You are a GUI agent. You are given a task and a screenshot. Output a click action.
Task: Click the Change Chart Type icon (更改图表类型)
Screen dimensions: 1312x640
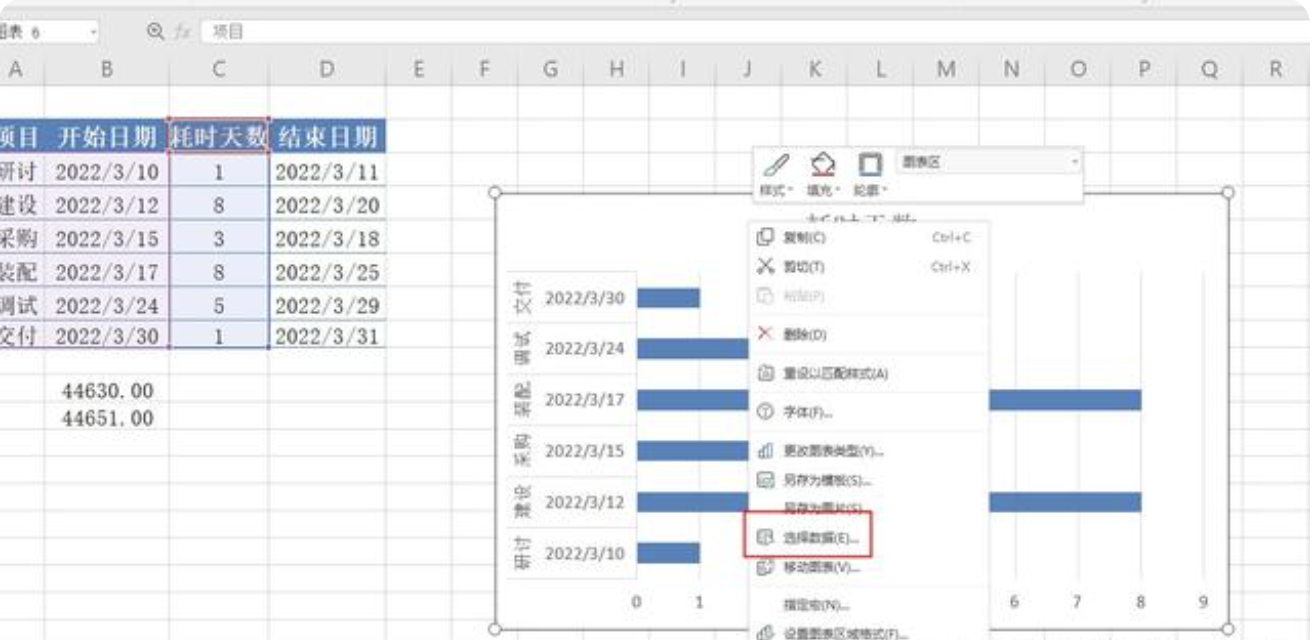[766, 451]
